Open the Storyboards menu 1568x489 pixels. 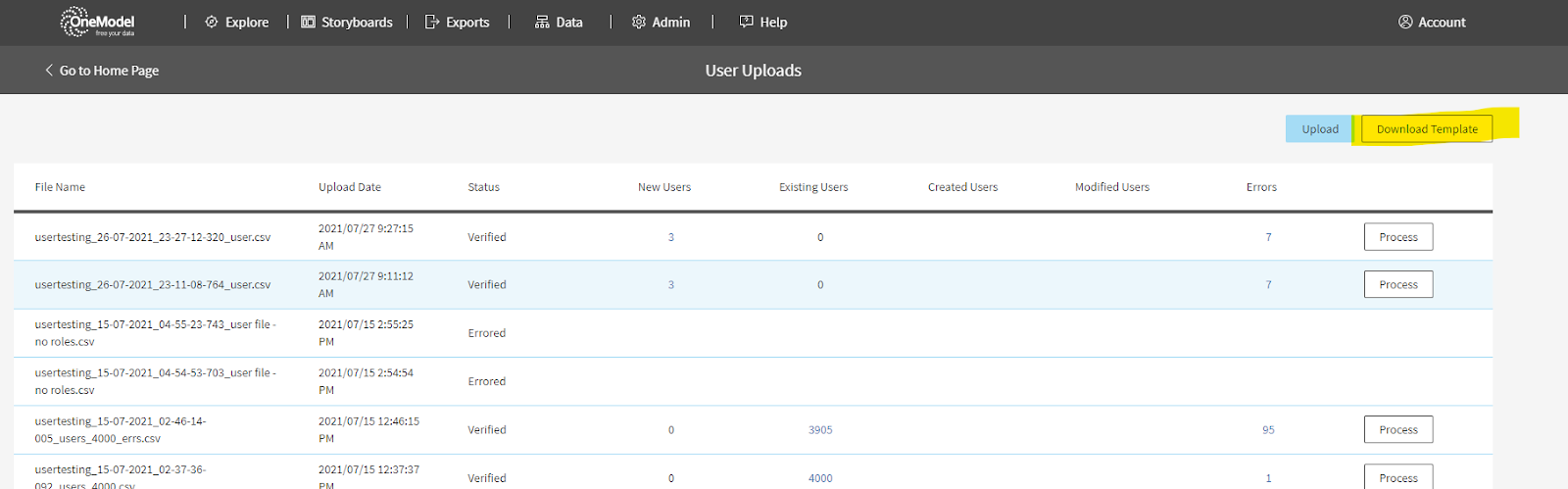pos(357,22)
